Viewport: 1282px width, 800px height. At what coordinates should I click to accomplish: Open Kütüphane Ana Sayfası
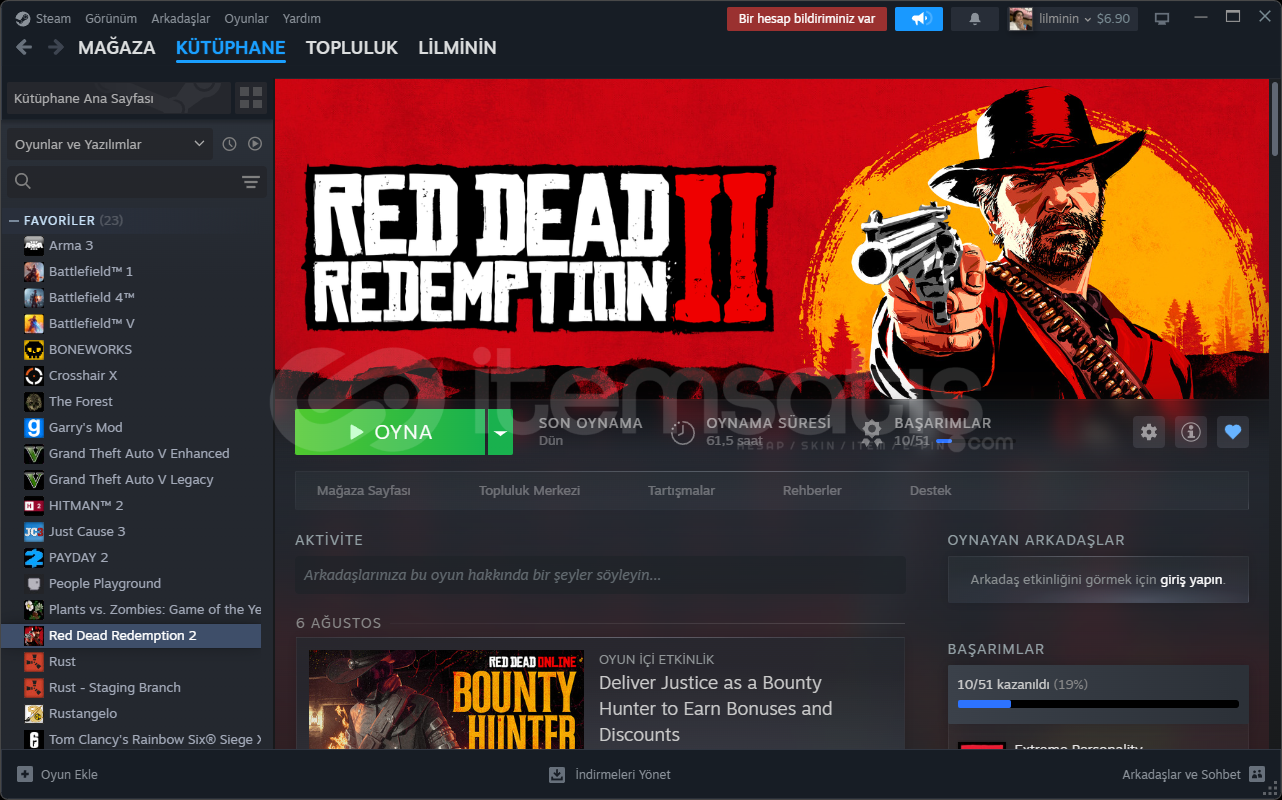click(x=119, y=98)
